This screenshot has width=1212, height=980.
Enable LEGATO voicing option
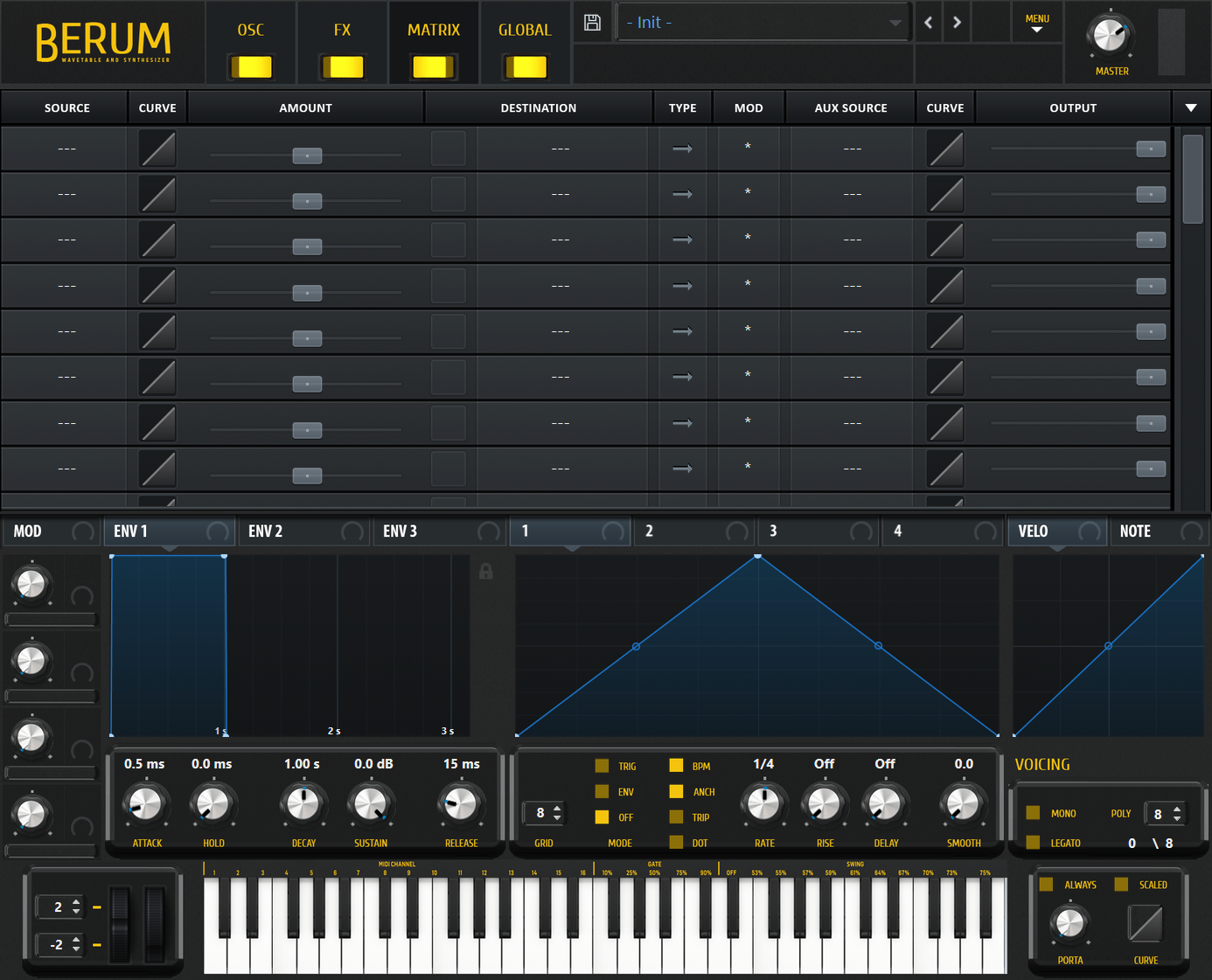pos(1033,843)
